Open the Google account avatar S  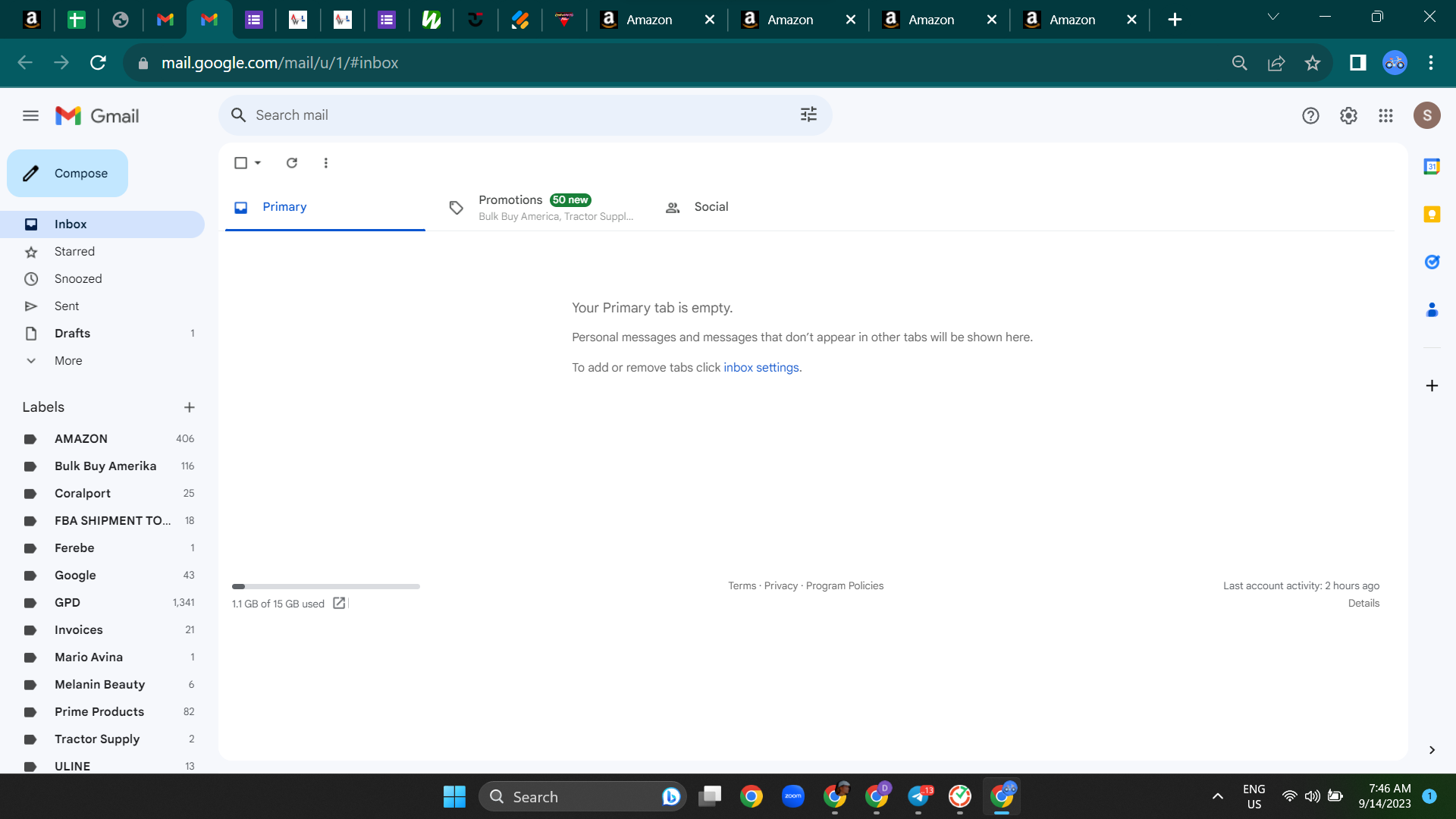pyautogui.click(x=1426, y=115)
